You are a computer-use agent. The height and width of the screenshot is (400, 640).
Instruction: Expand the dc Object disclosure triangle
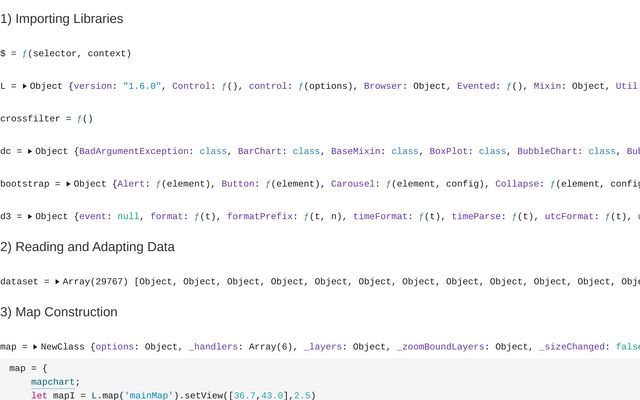(30, 151)
